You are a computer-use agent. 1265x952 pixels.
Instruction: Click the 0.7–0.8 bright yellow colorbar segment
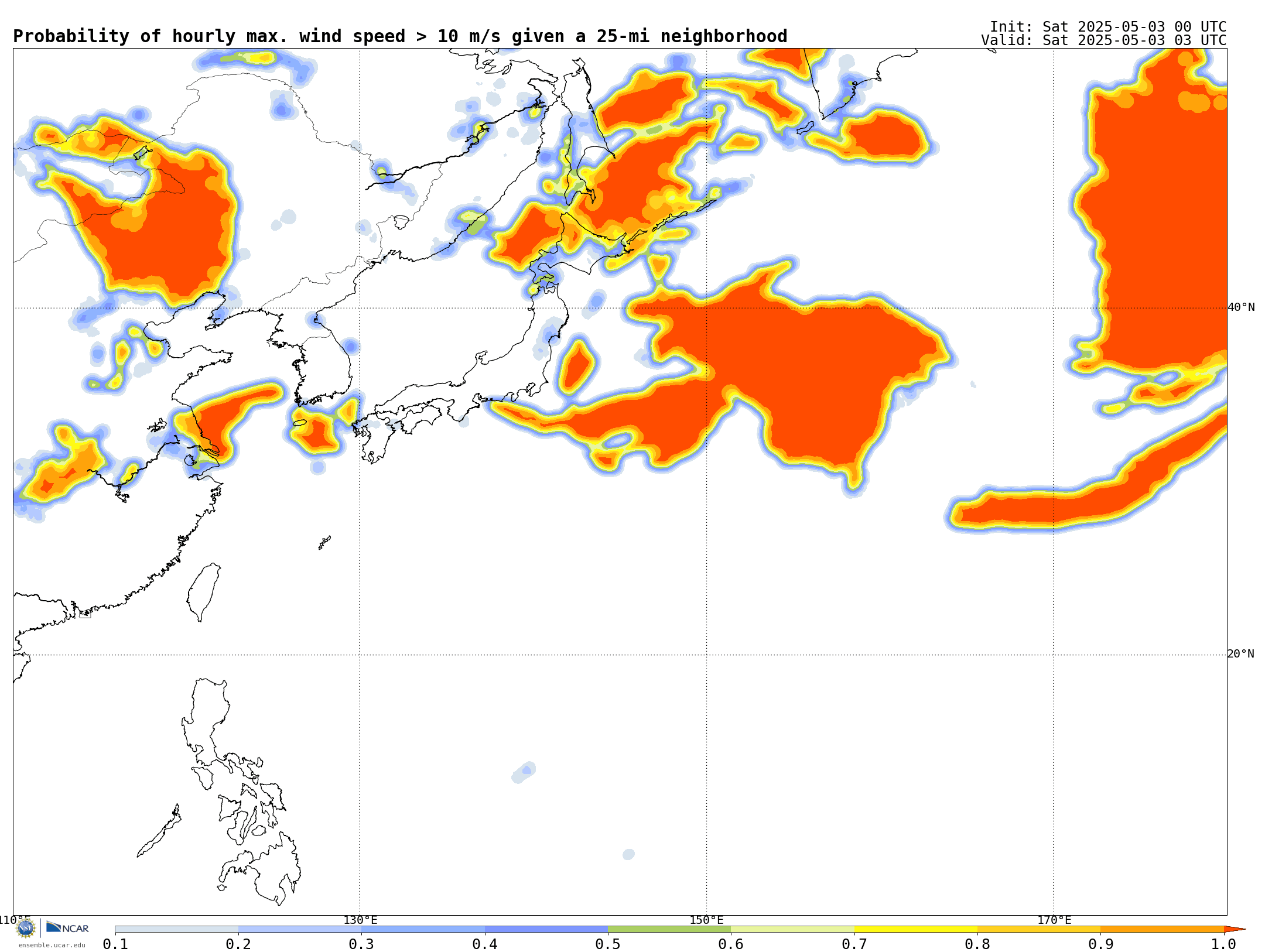(x=916, y=929)
